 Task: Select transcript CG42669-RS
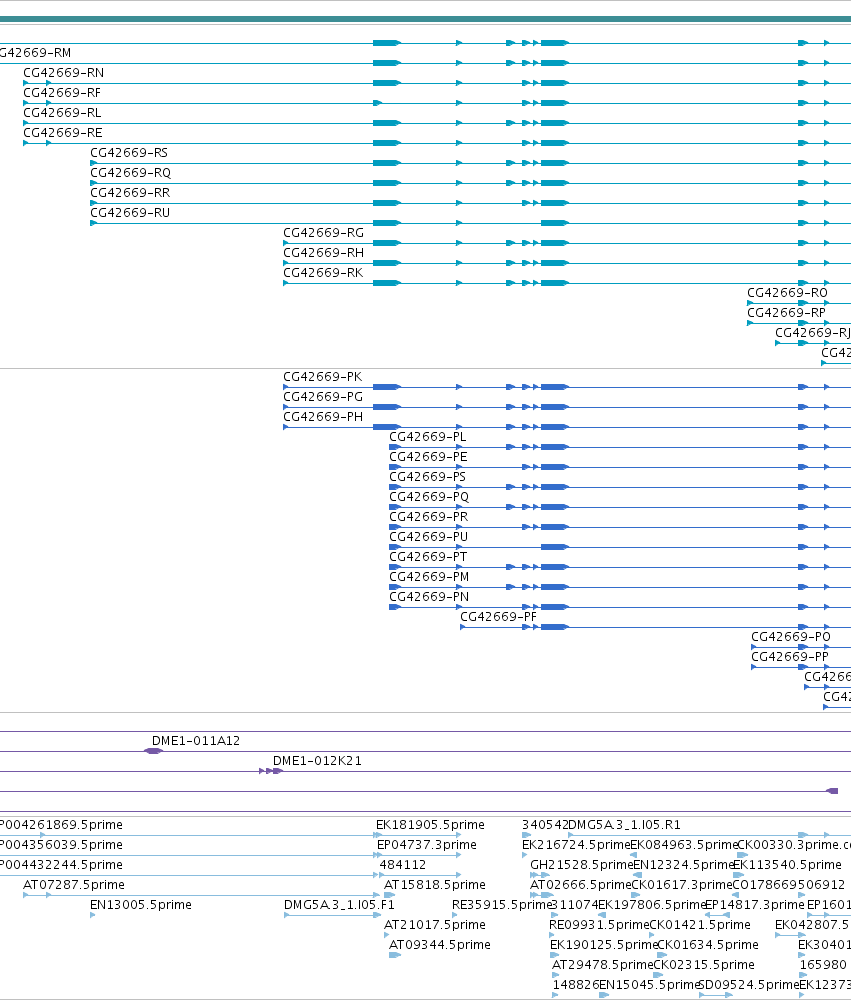(129, 153)
